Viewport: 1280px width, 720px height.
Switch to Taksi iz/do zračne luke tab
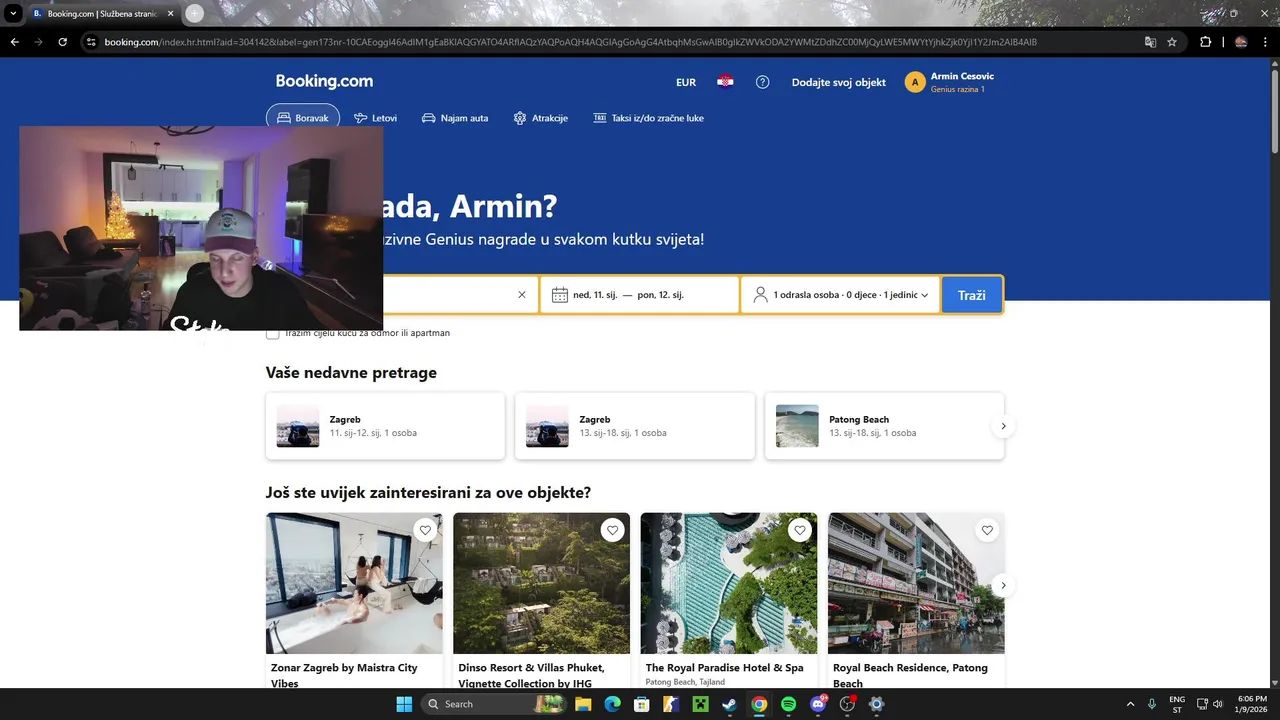point(648,118)
